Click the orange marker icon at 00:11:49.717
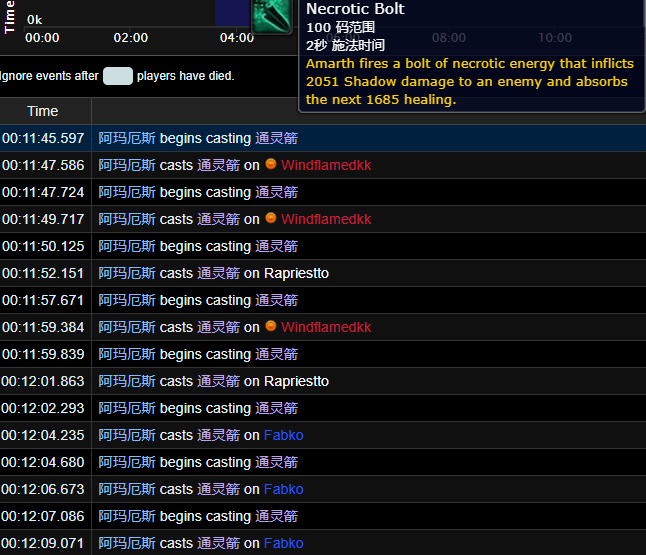This screenshot has height=555, width=646. point(271,218)
